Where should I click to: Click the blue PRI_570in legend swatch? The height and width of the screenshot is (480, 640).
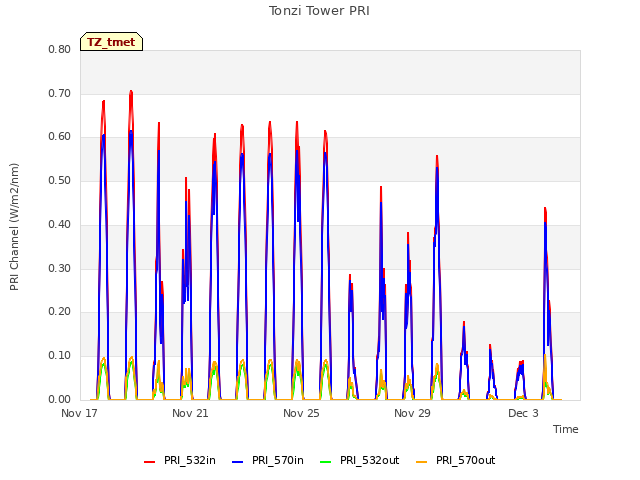pyautogui.click(x=238, y=461)
